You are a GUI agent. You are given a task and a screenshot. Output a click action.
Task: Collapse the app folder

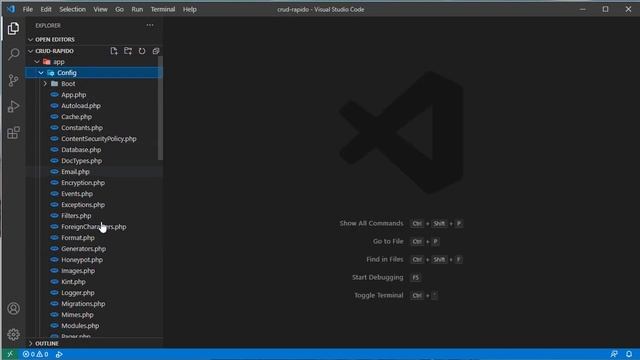pos(94,62)
